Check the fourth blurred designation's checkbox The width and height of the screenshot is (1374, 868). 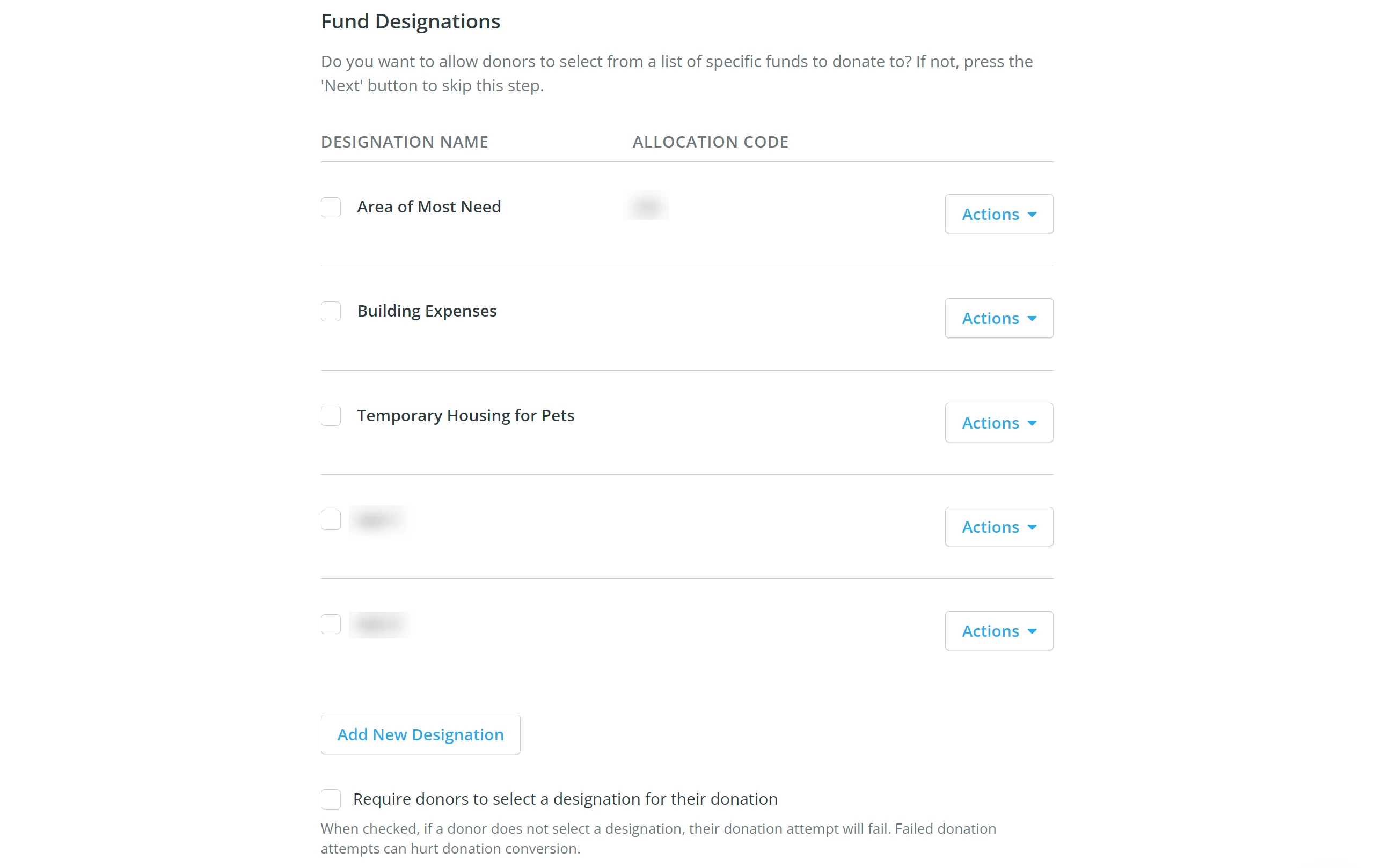pyautogui.click(x=331, y=519)
